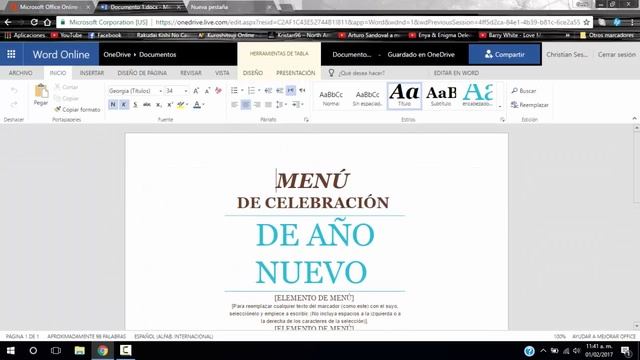
Task: Click Buscar search button
Action: (x=524, y=91)
